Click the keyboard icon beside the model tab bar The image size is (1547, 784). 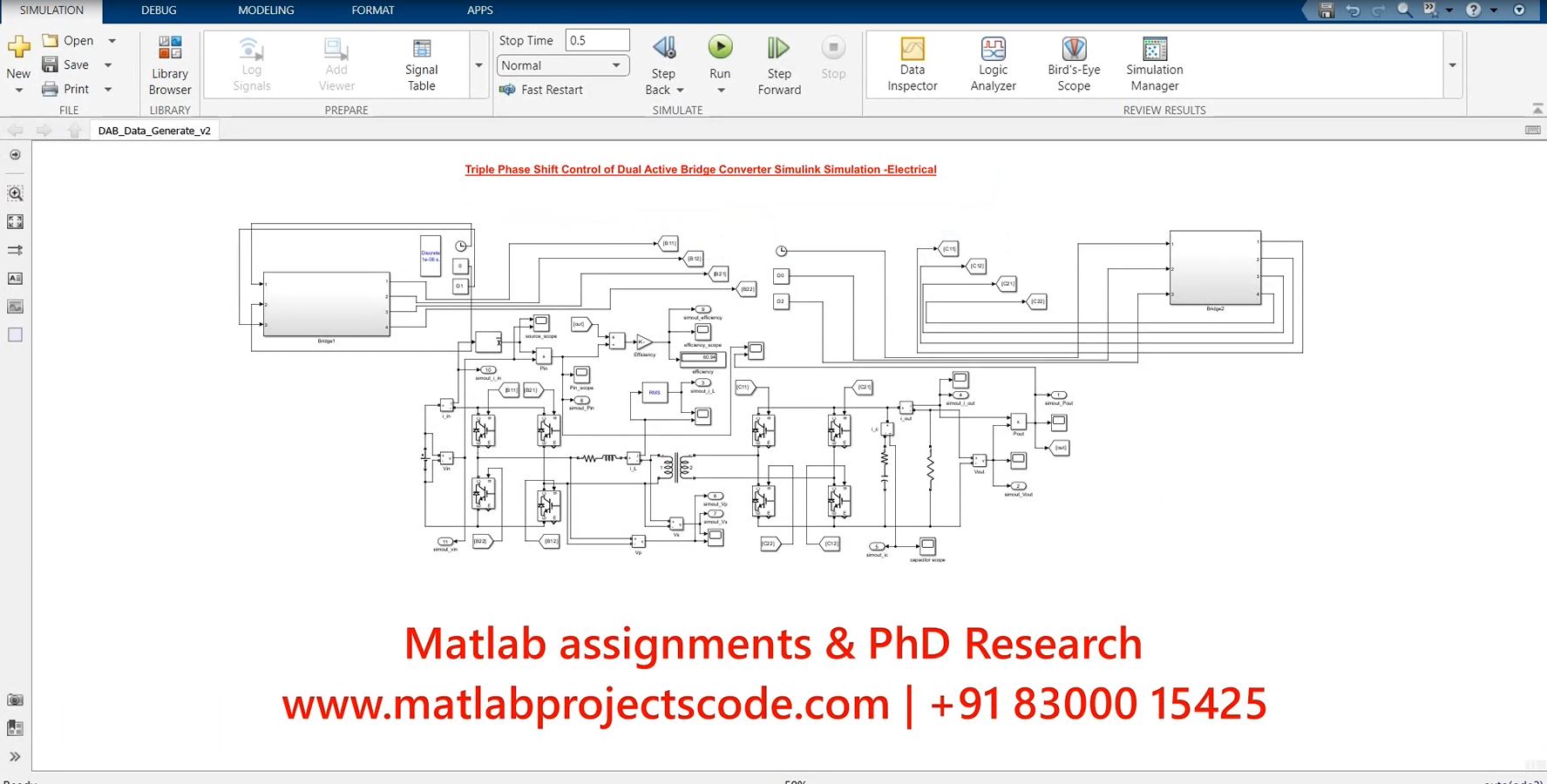[1533, 130]
